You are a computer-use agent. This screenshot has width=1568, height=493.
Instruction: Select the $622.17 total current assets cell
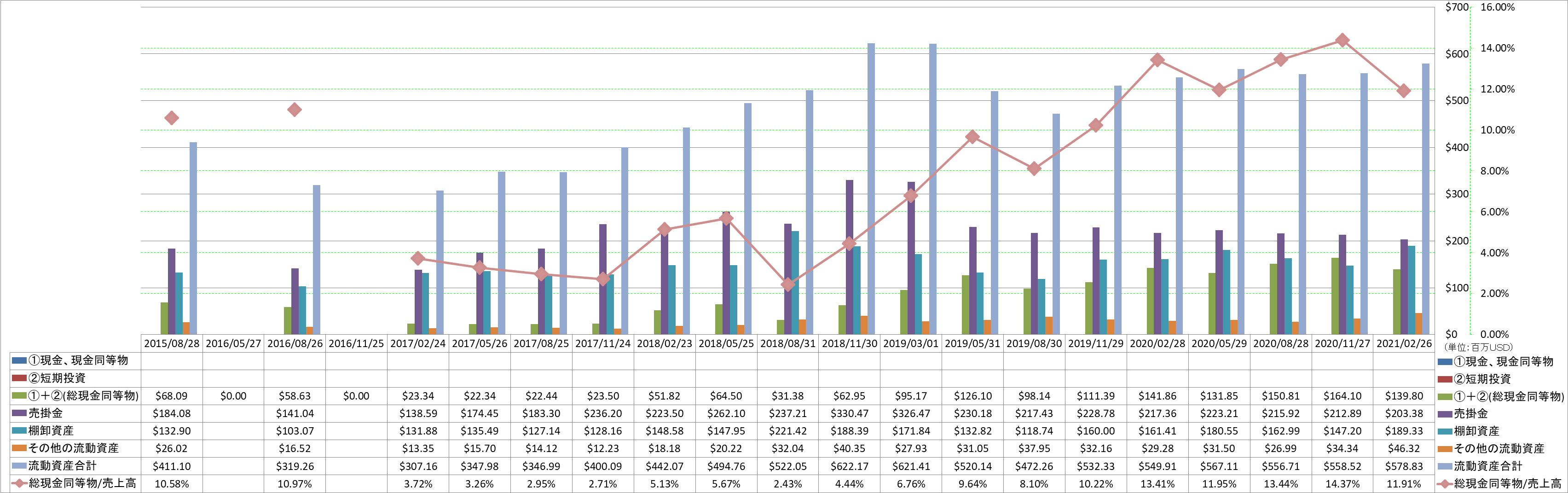[849, 466]
